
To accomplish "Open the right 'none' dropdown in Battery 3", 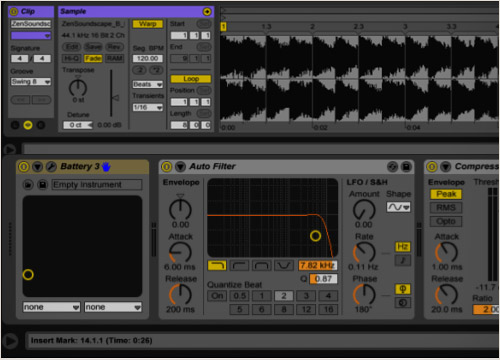I will pos(113,307).
